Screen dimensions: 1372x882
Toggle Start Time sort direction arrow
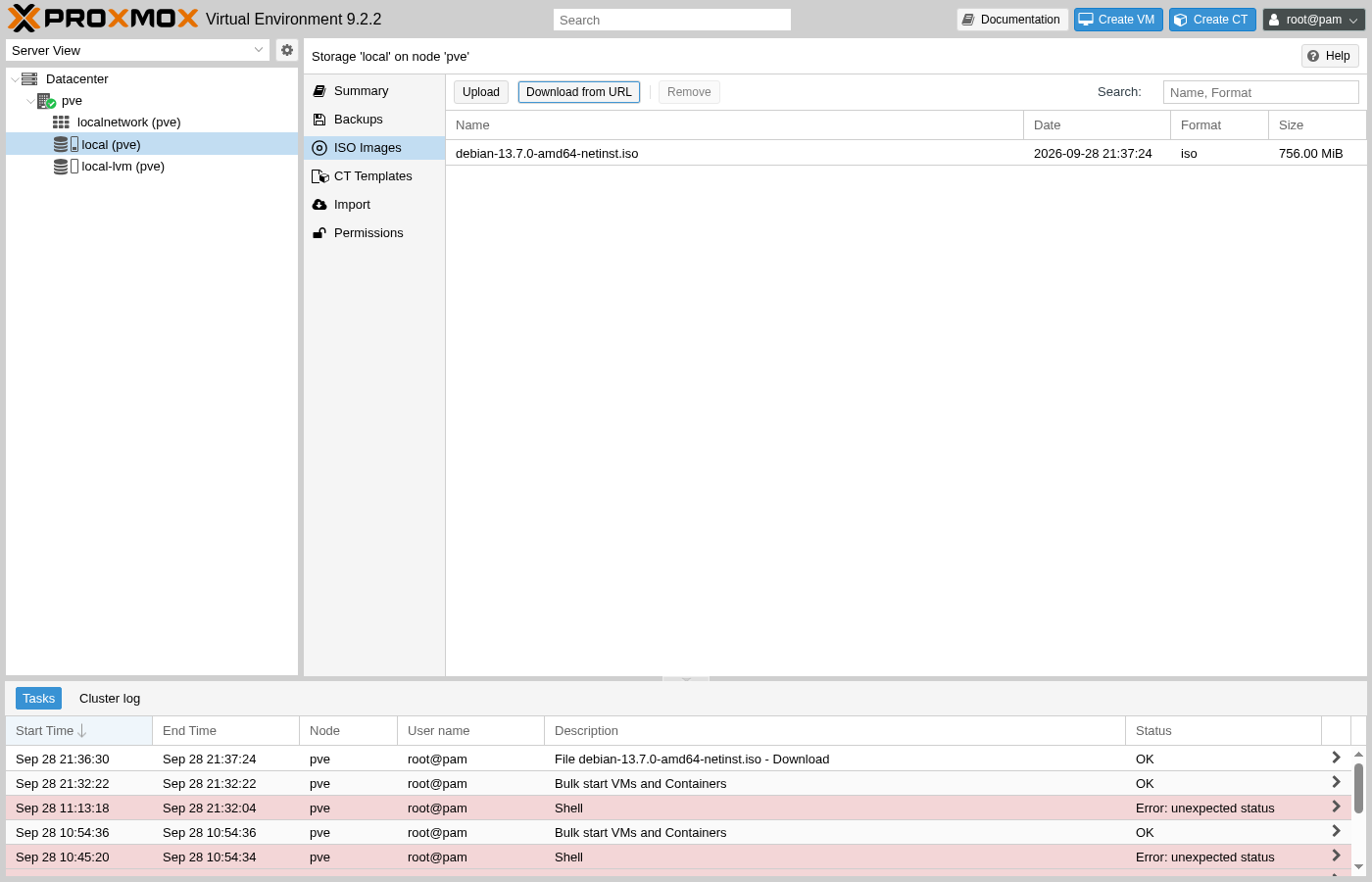(x=82, y=731)
